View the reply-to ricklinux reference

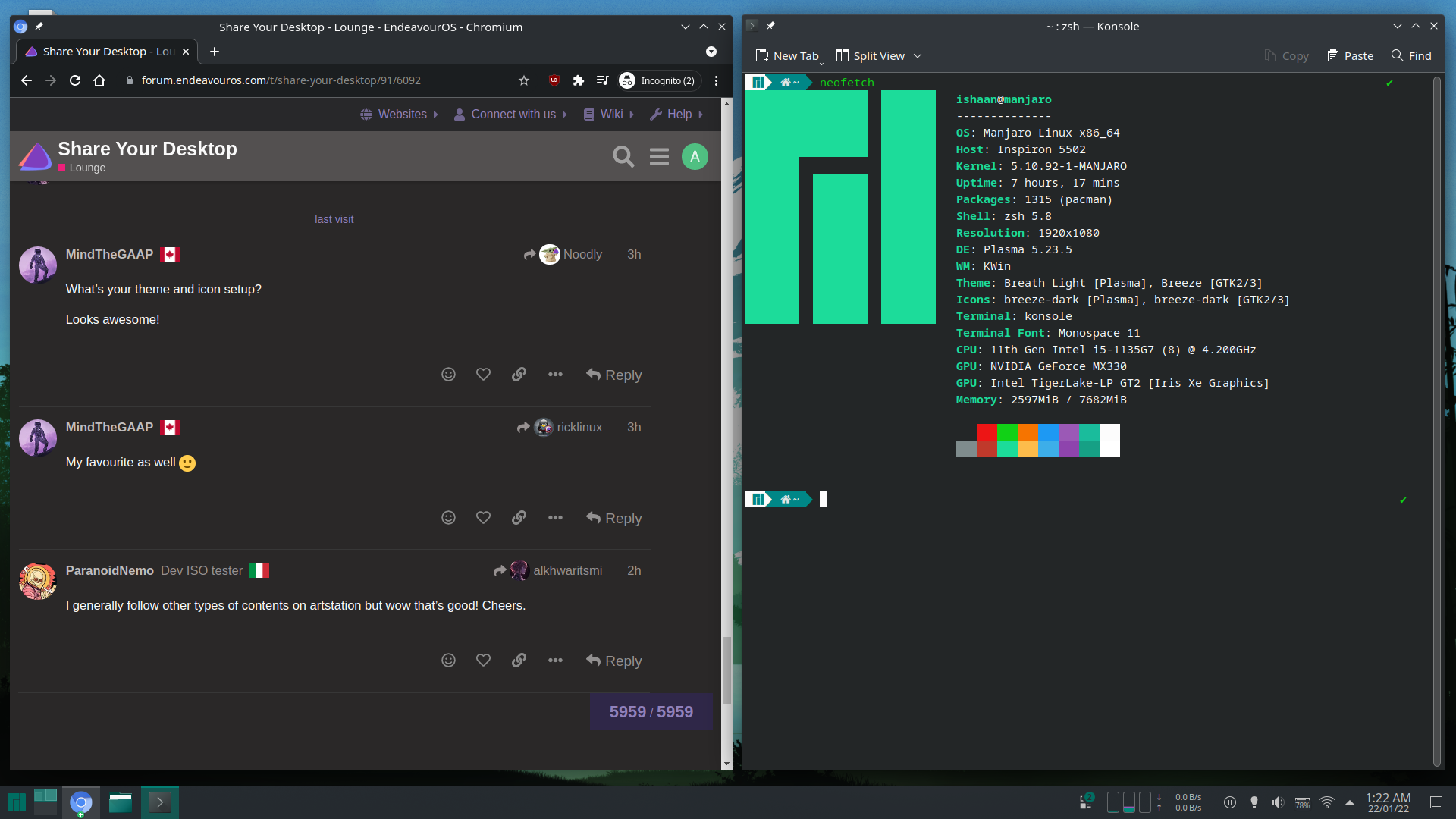point(560,428)
